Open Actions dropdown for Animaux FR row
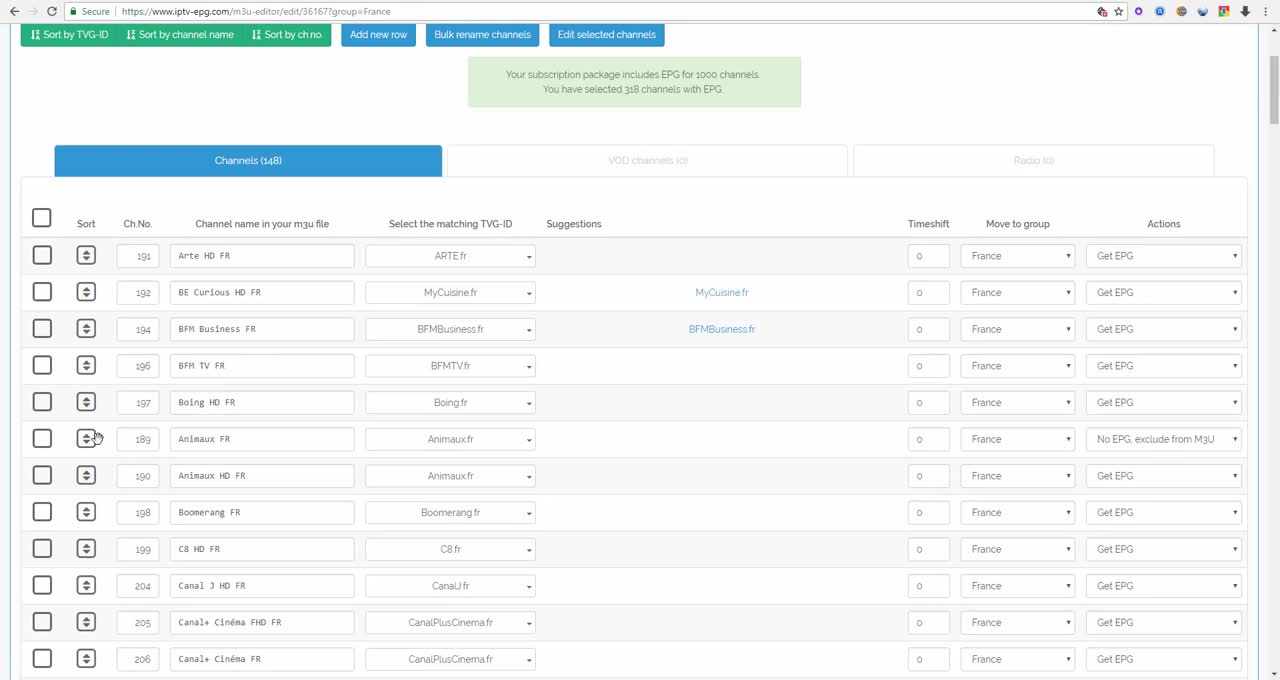The image size is (1280, 680). (x=1164, y=439)
